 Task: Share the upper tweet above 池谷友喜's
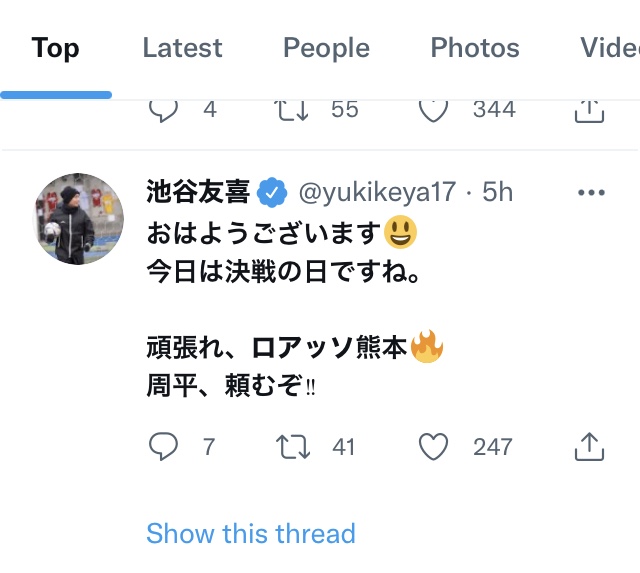coord(590,109)
